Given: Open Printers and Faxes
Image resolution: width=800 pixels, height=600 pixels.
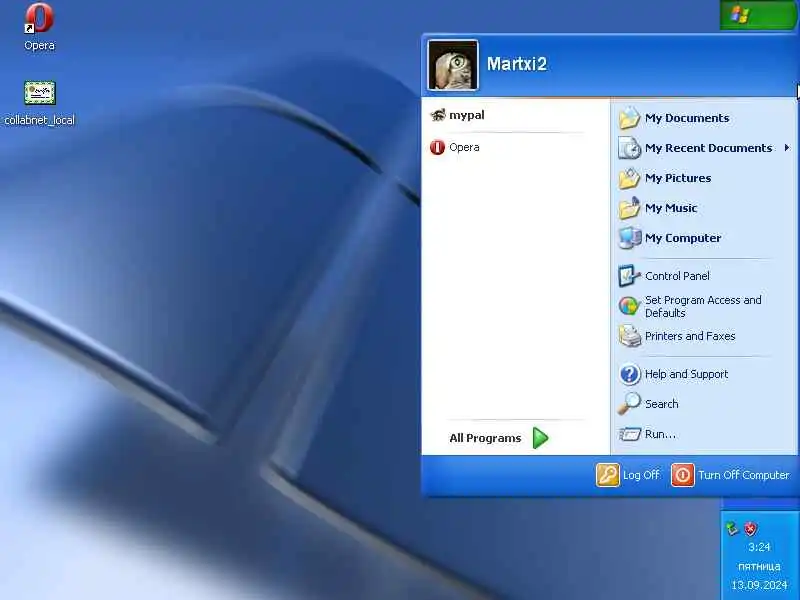Looking at the screenshot, I should pyautogui.click(x=704, y=336).
